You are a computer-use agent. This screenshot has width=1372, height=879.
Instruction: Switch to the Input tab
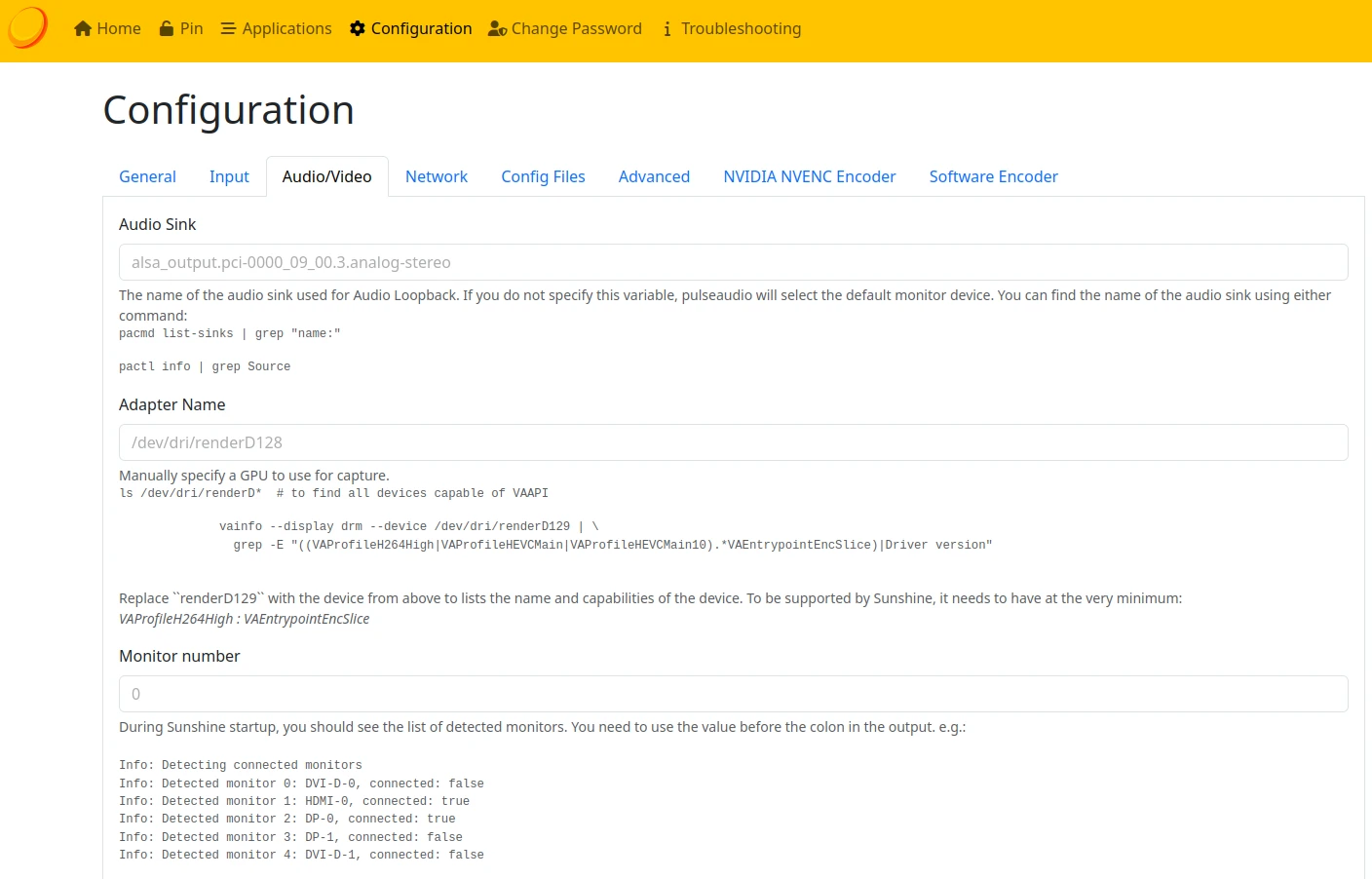229,176
